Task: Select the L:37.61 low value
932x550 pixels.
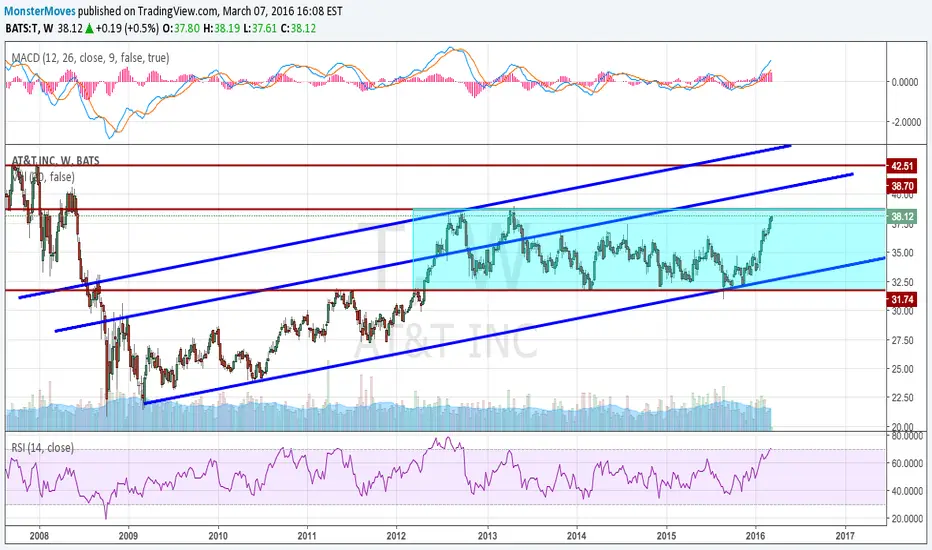Action: [260, 28]
